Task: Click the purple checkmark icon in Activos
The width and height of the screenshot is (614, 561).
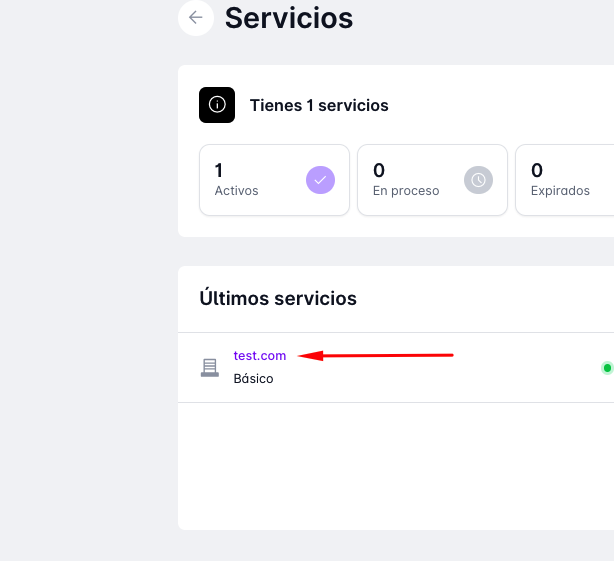Action: [320, 180]
